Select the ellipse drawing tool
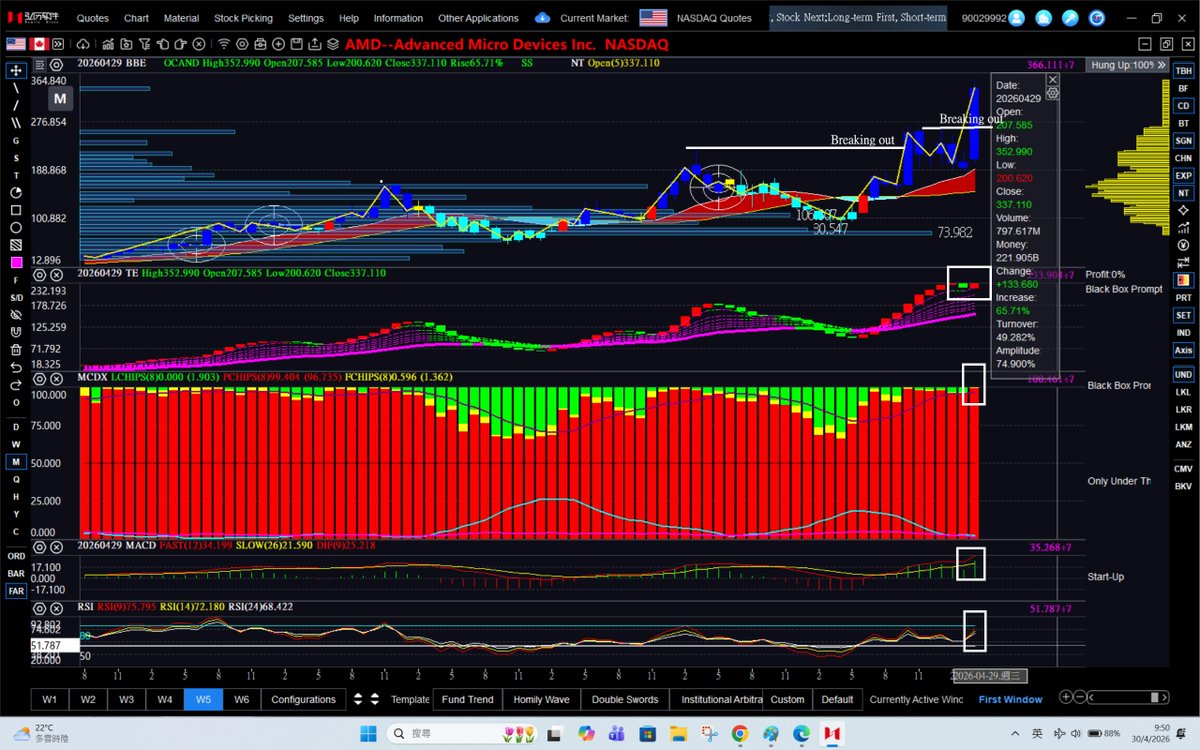1200x750 pixels. point(16,228)
